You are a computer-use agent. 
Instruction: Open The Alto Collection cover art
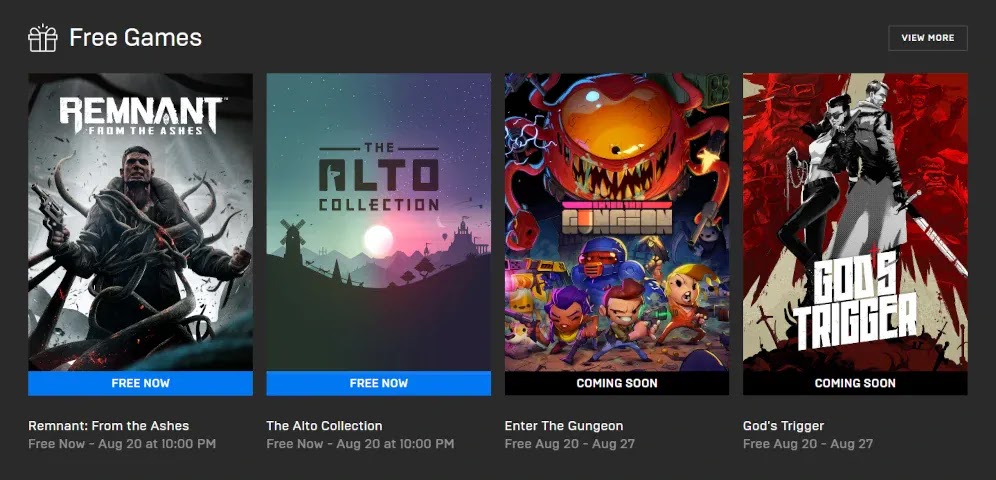379,222
